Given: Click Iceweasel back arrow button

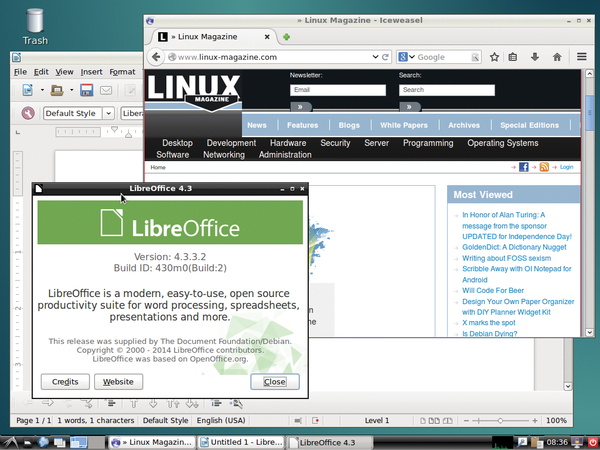Looking at the screenshot, I should tap(156, 57).
